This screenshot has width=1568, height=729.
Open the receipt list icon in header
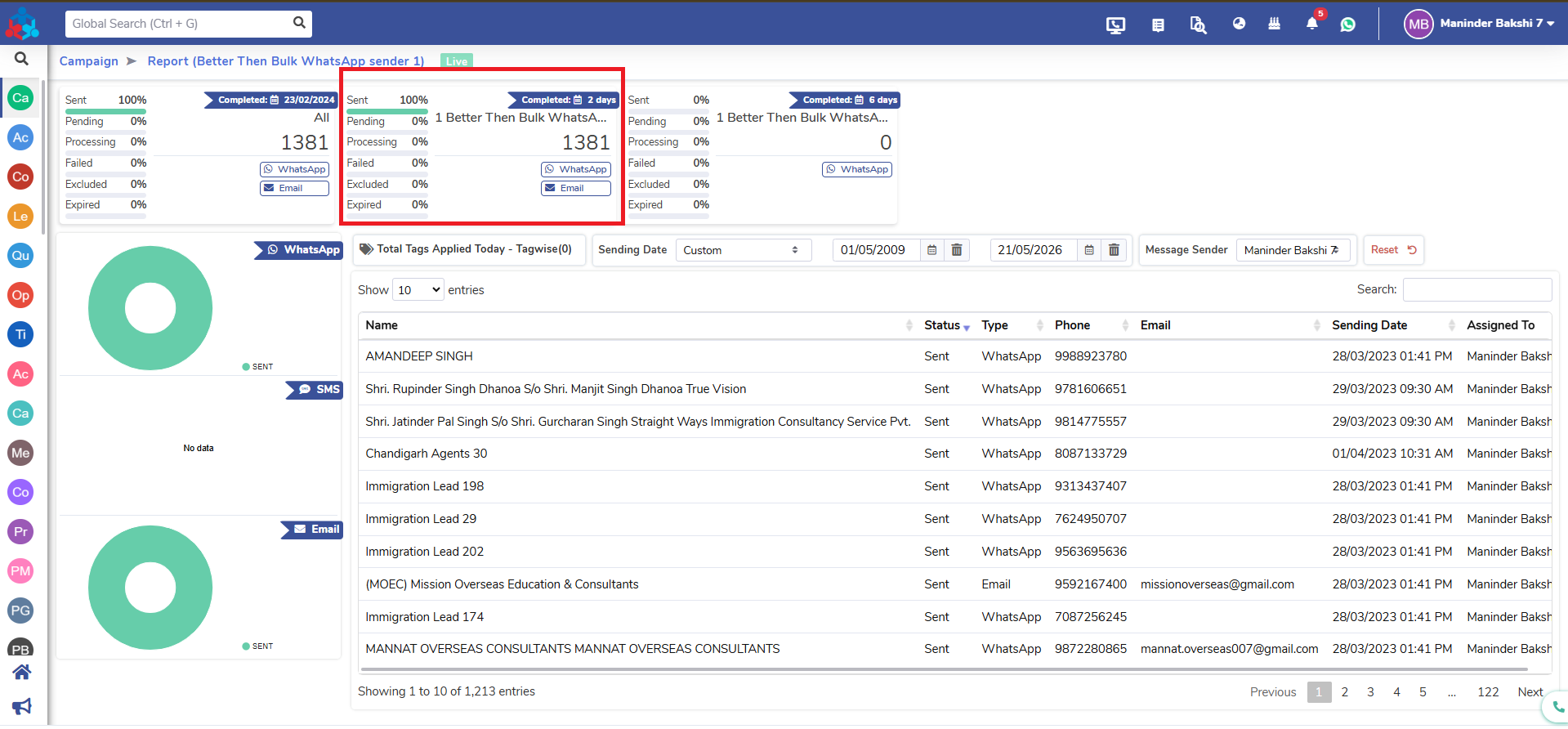1158,25
